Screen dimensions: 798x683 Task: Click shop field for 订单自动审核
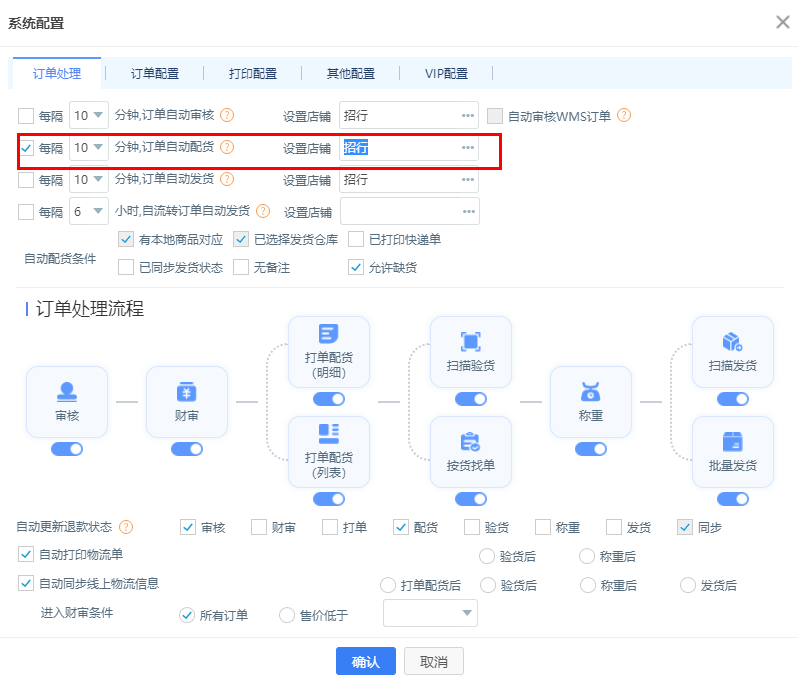[x=409, y=116]
